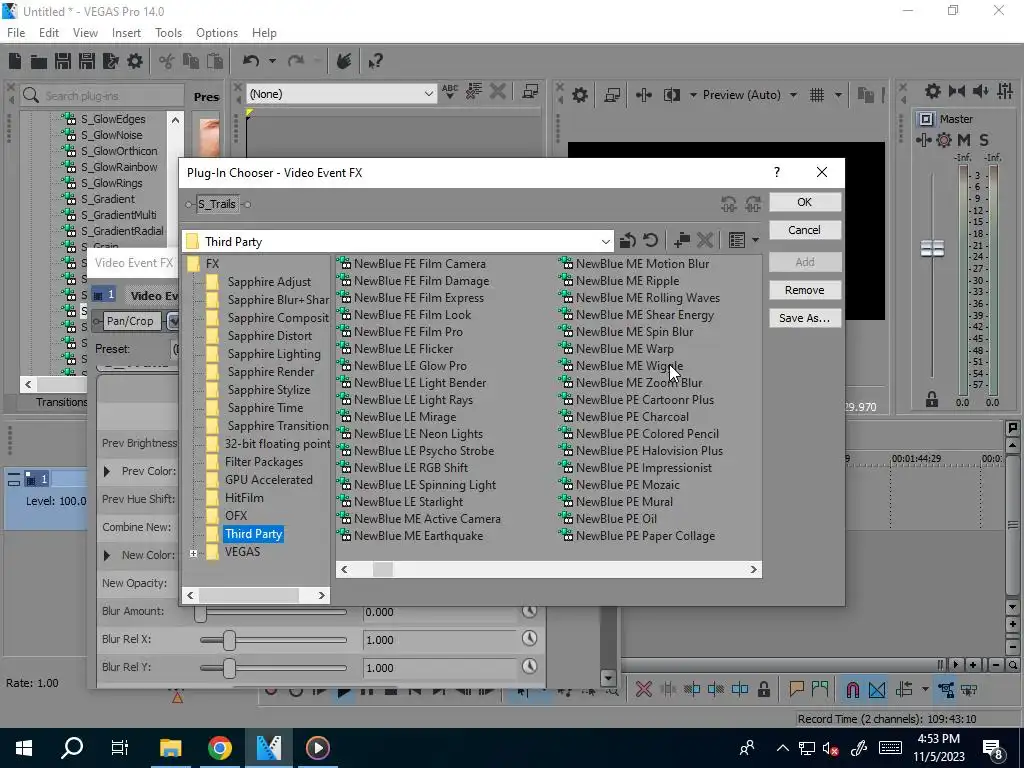
Task: Open the Options menu
Action: click(x=217, y=33)
